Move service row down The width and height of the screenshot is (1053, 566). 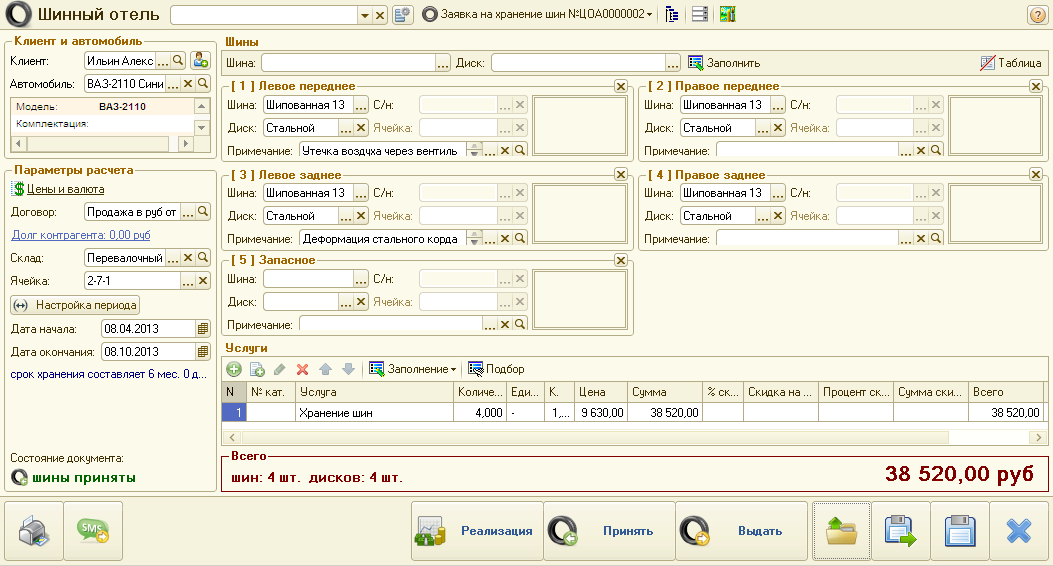coord(349,369)
